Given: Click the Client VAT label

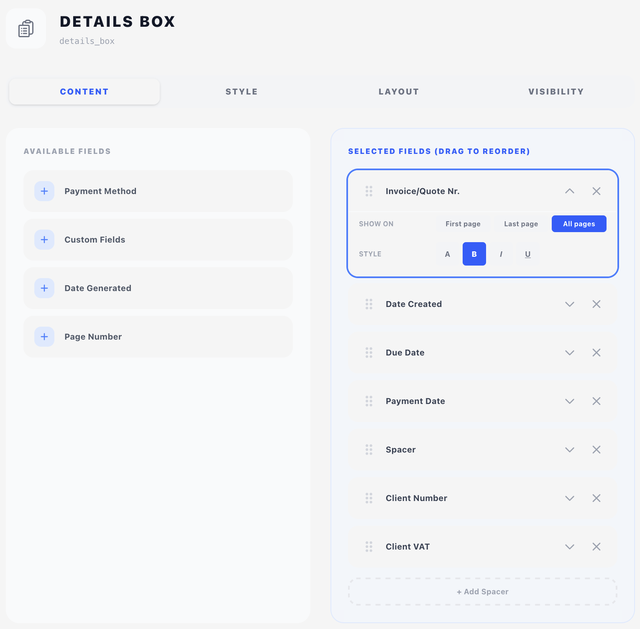Looking at the screenshot, I should point(408,547).
